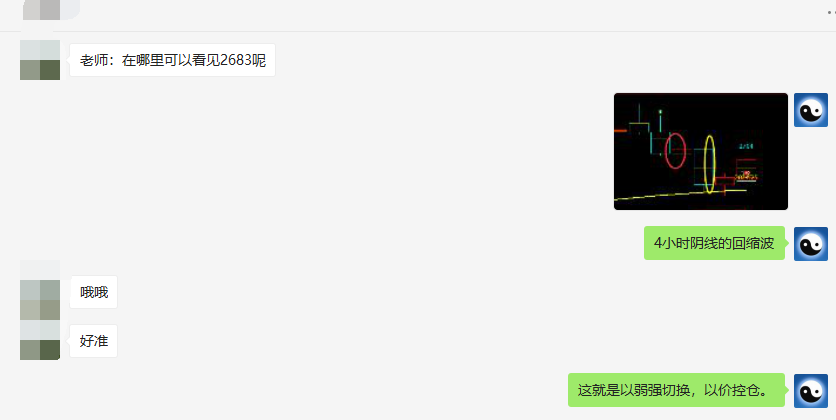The width and height of the screenshot is (836, 420).
Task: Click the yellow ellipse inside chart thumbnail
Action: [x=709, y=165]
